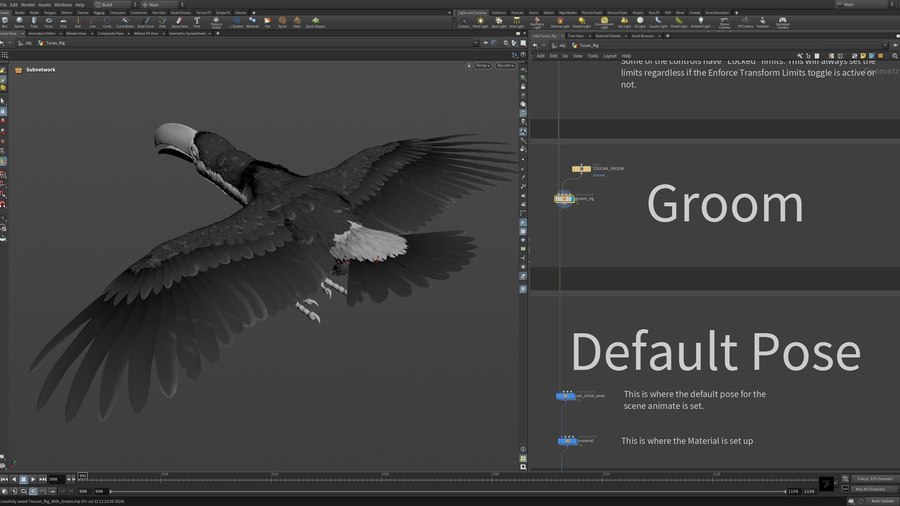Select the groom_rig node
The height and width of the screenshot is (506, 900).
coord(564,198)
